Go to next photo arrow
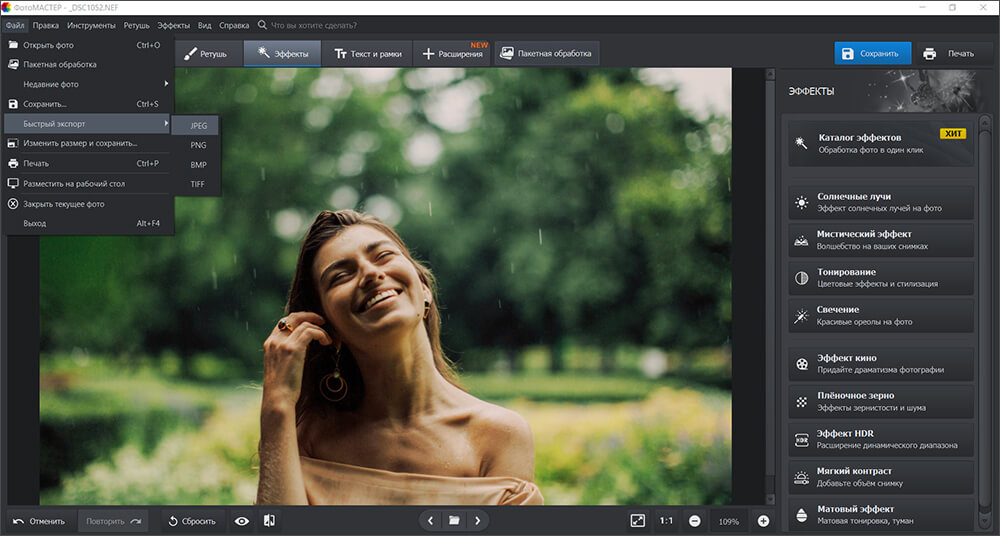The image size is (1000, 536). [478, 521]
